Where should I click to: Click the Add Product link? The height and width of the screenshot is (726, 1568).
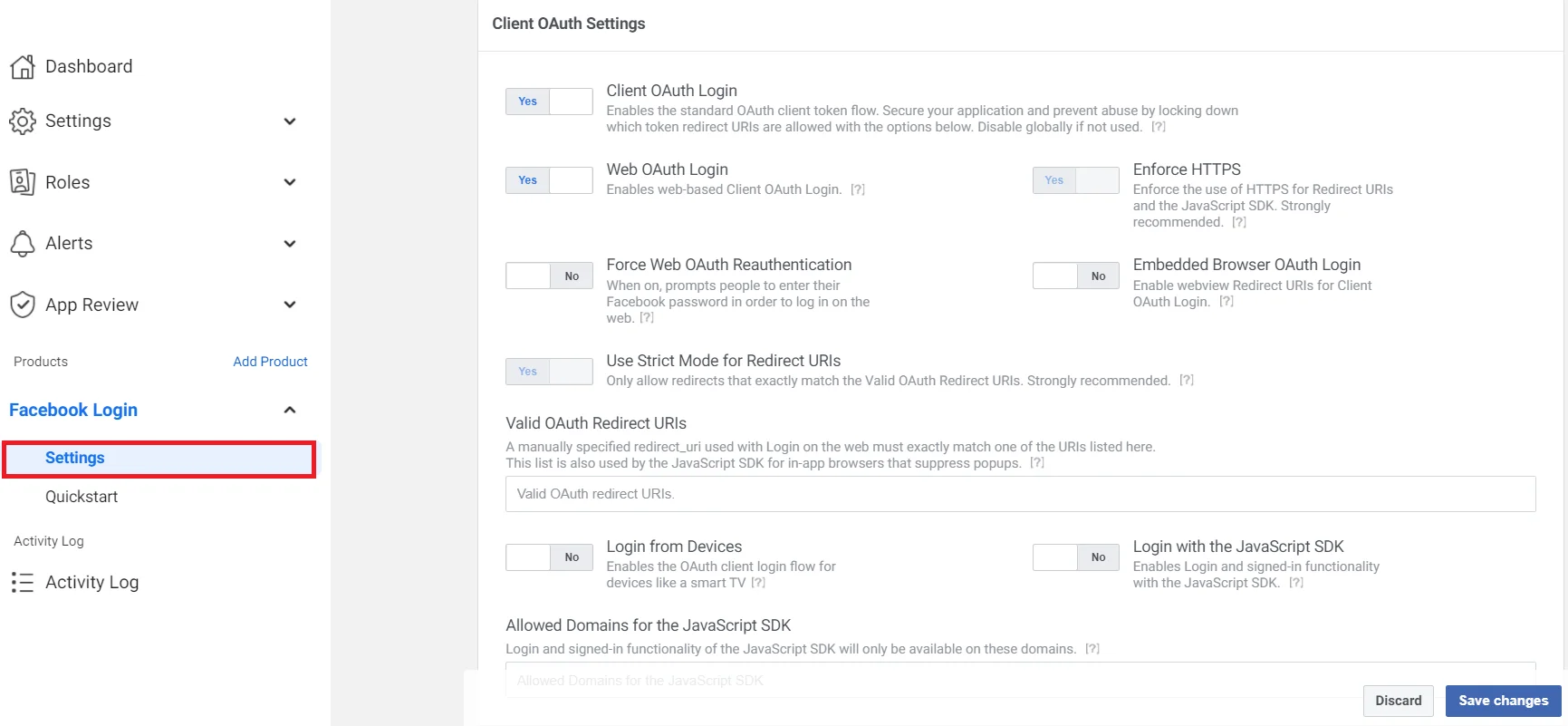(270, 362)
